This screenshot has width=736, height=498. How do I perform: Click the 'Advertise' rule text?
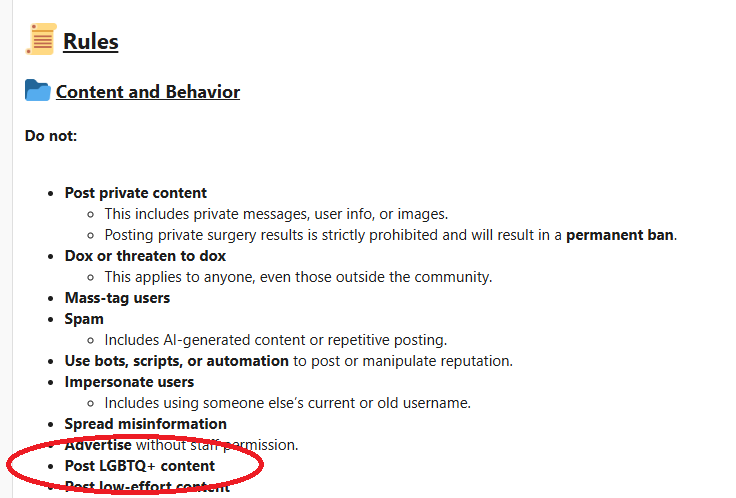[98, 444]
